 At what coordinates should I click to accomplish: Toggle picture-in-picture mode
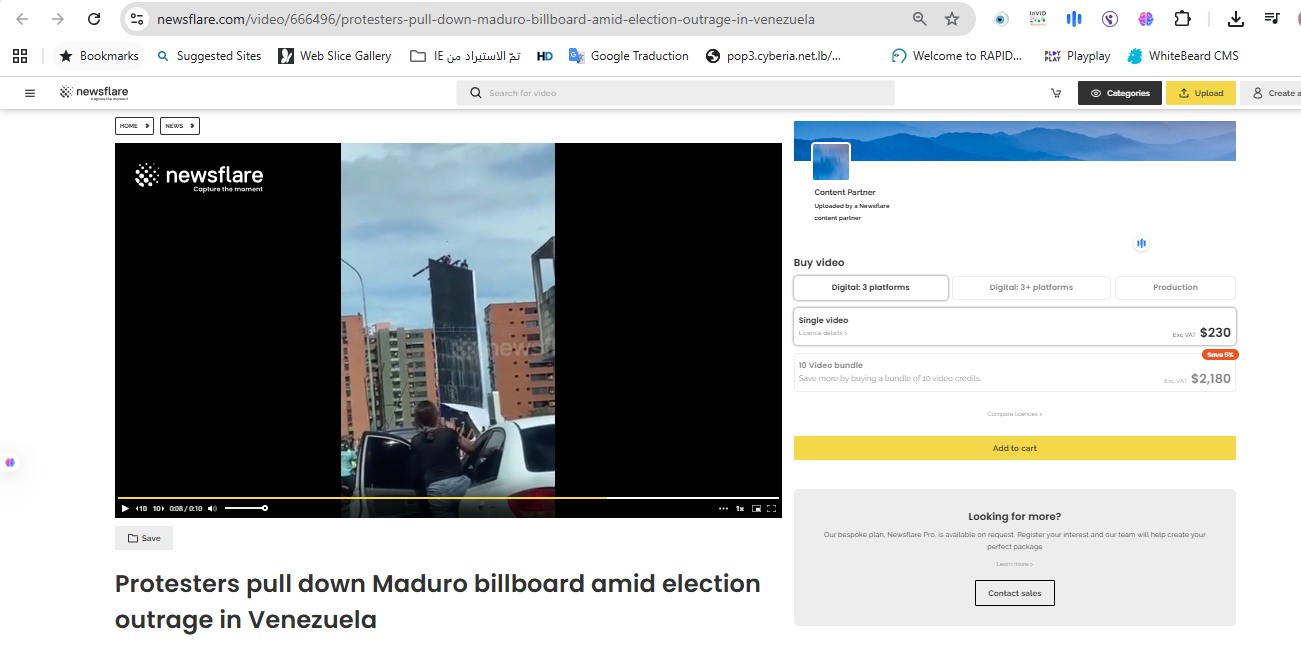point(756,509)
